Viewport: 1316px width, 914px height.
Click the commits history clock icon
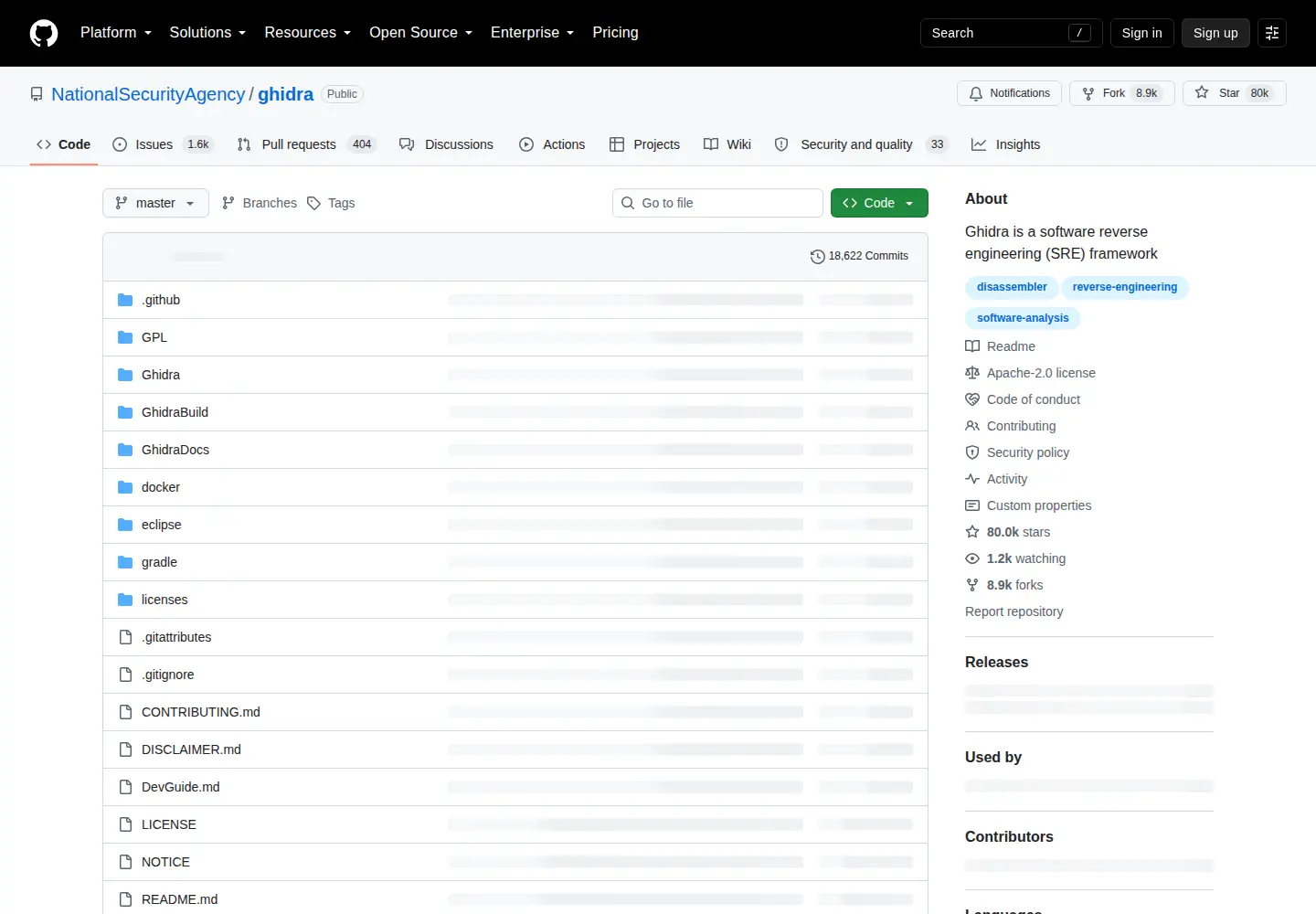click(818, 257)
